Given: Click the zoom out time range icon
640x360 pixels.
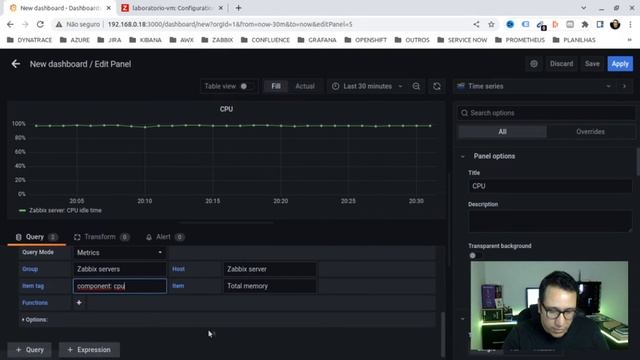Looking at the screenshot, I should [x=416, y=86].
